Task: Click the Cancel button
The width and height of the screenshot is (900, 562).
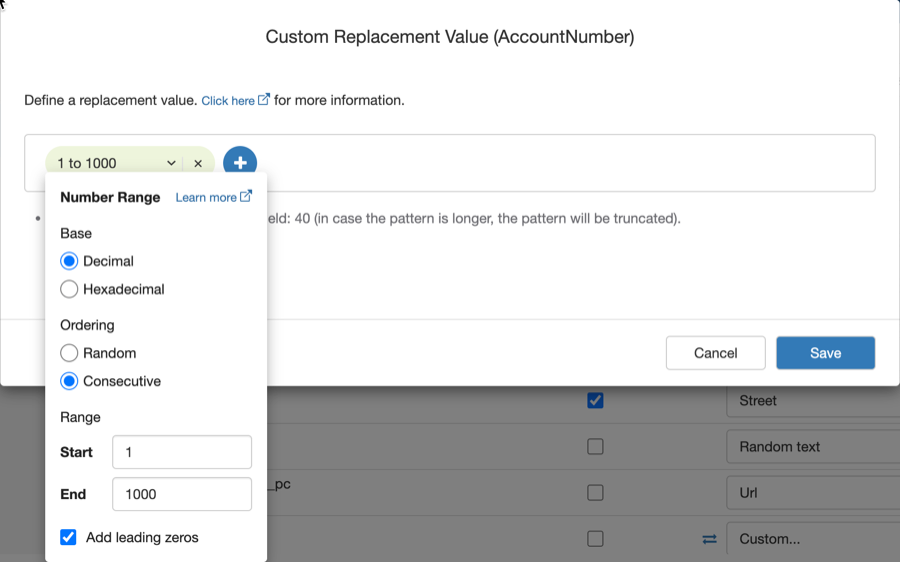Action: click(x=715, y=353)
